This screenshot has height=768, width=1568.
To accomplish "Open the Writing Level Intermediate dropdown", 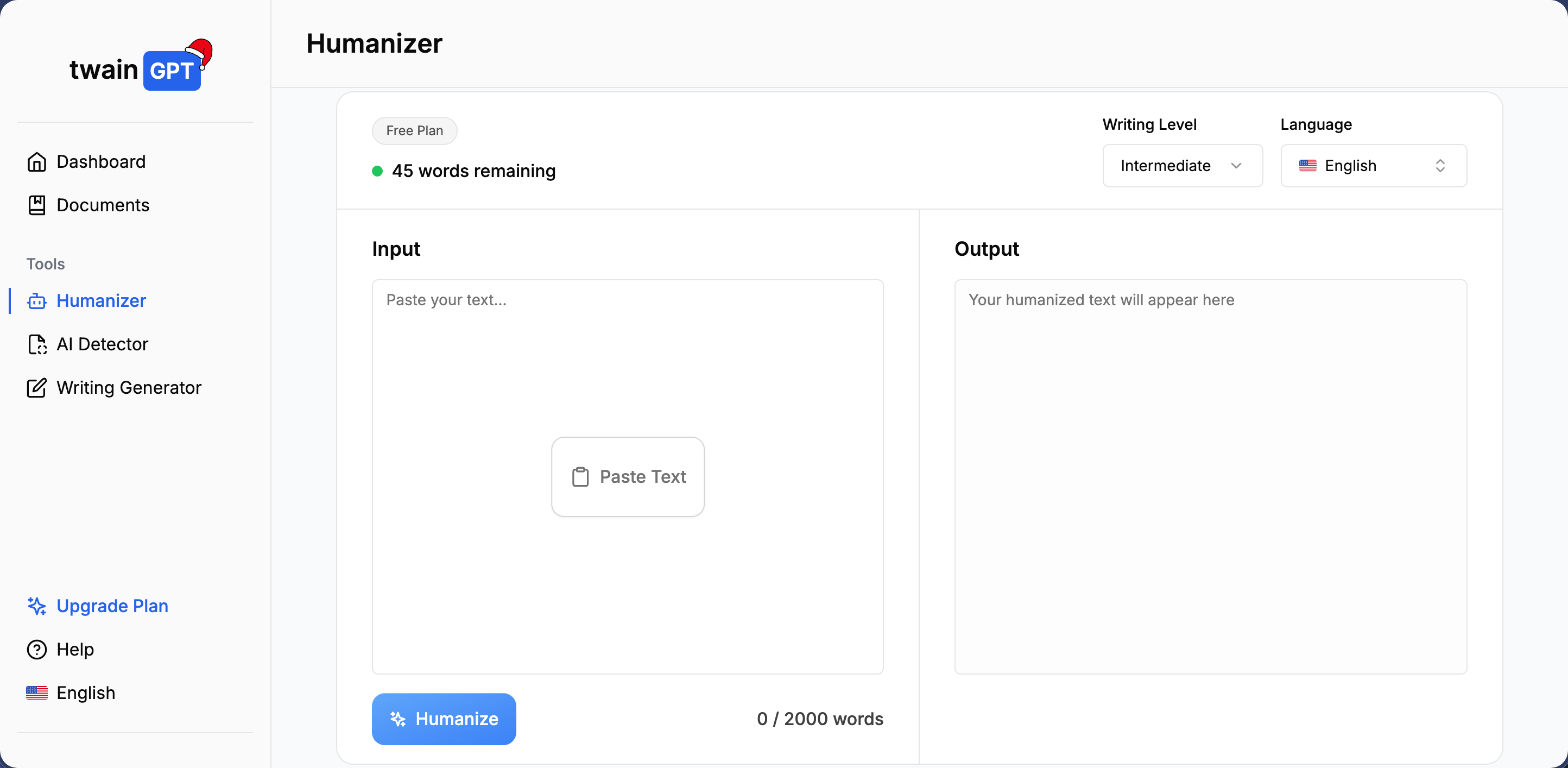I will pyautogui.click(x=1182, y=166).
